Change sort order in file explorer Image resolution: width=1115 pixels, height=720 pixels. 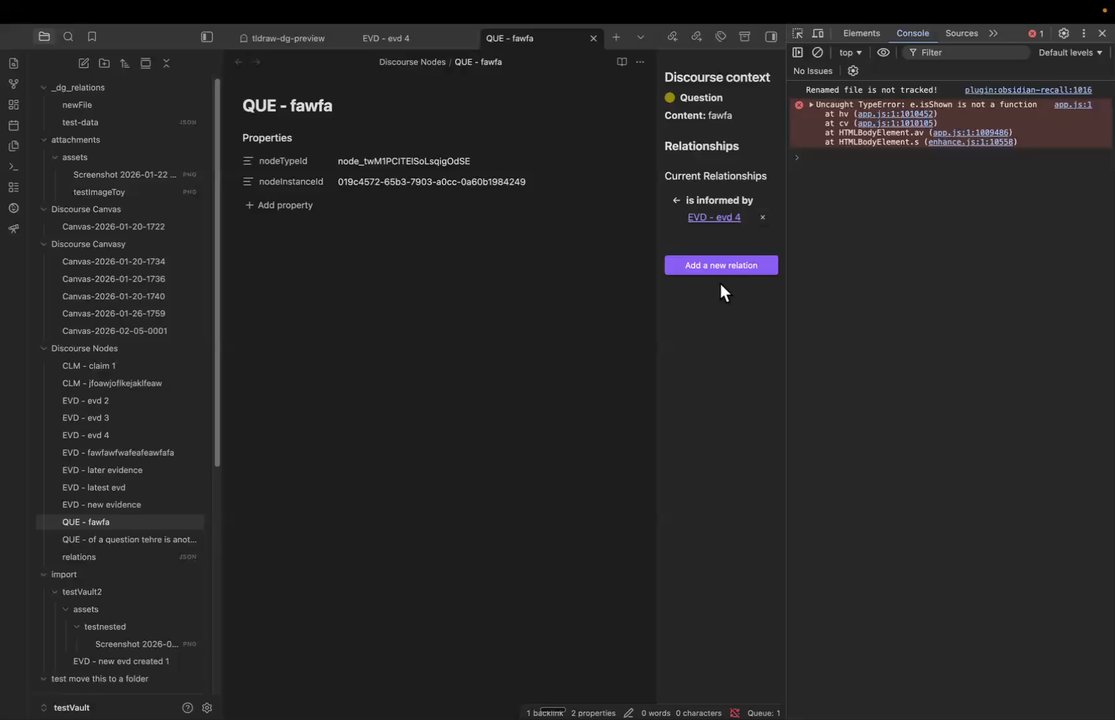[124, 63]
